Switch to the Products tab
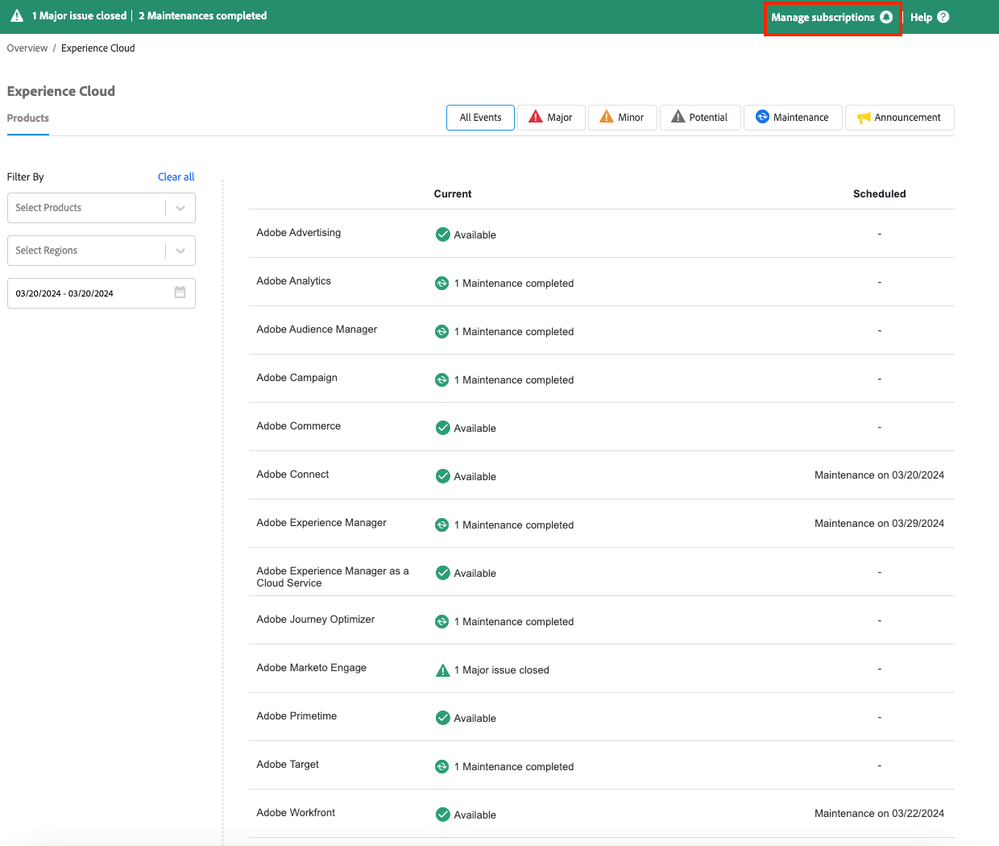This screenshot has height=846, width=999. pos(28,118)
